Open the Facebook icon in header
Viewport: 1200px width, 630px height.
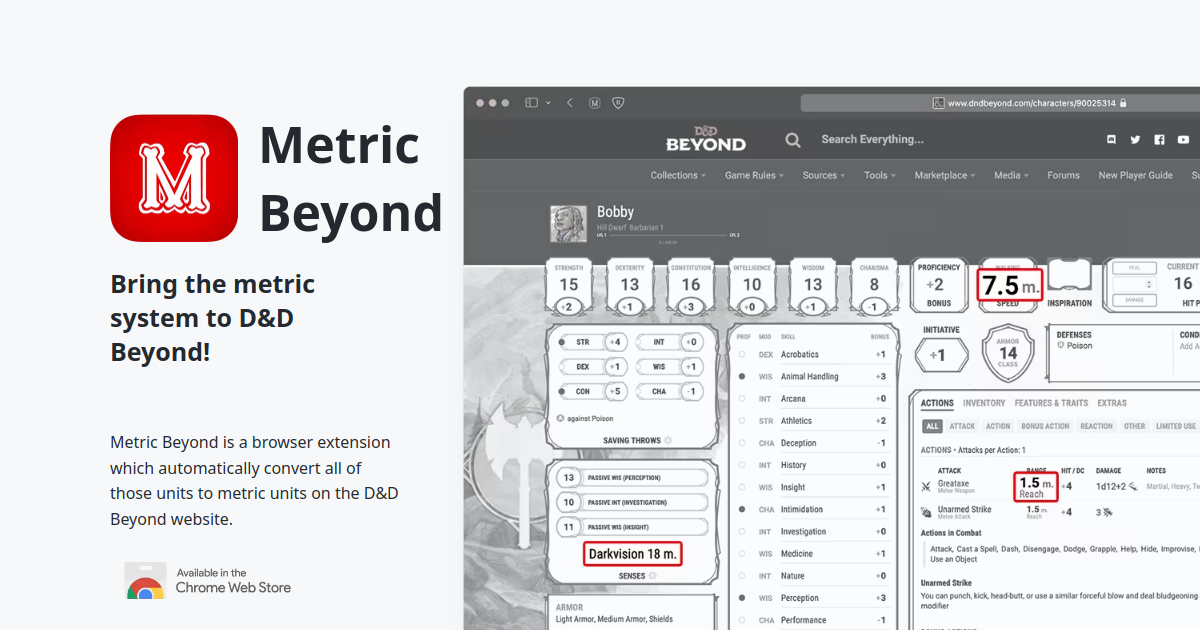click(x=1159, y=140)
